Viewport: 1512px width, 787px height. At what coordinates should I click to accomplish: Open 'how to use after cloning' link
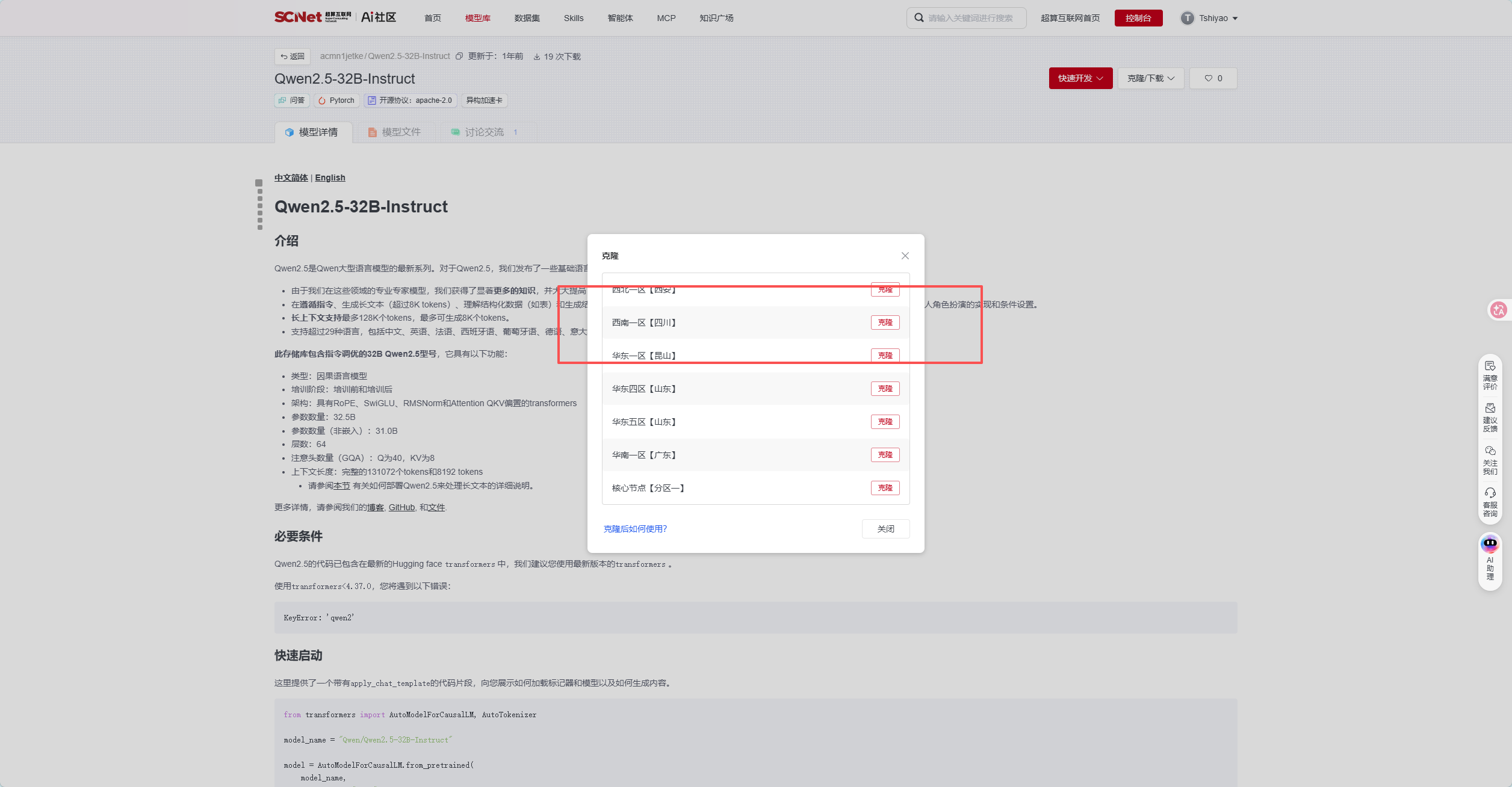point(635,529)
